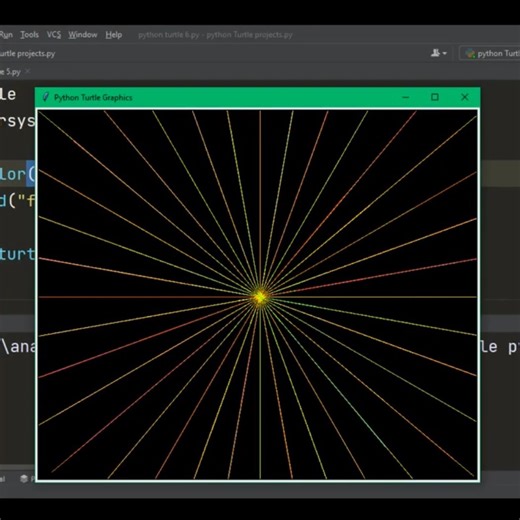Click the '\ana' path text in run console
The height and width of the screenshot is (520, 520).
click(18, 347)
